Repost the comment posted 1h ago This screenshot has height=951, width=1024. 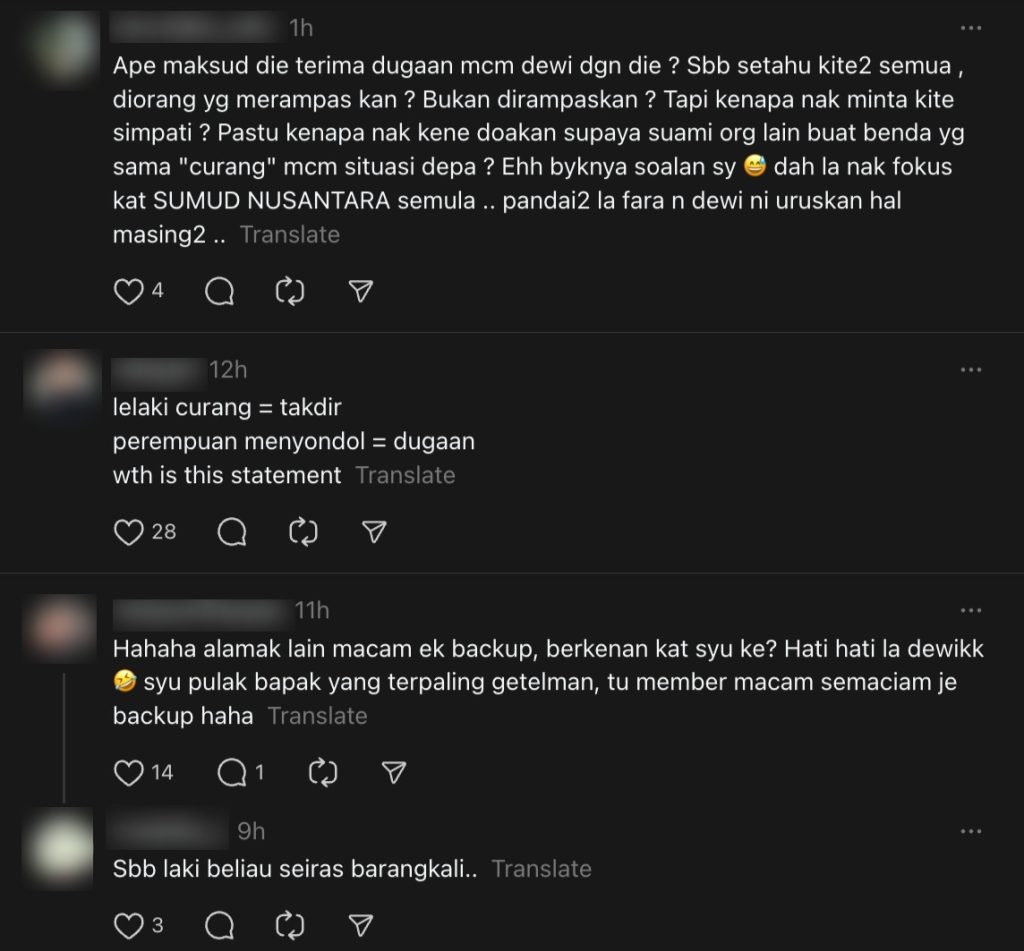click(290, 291)
